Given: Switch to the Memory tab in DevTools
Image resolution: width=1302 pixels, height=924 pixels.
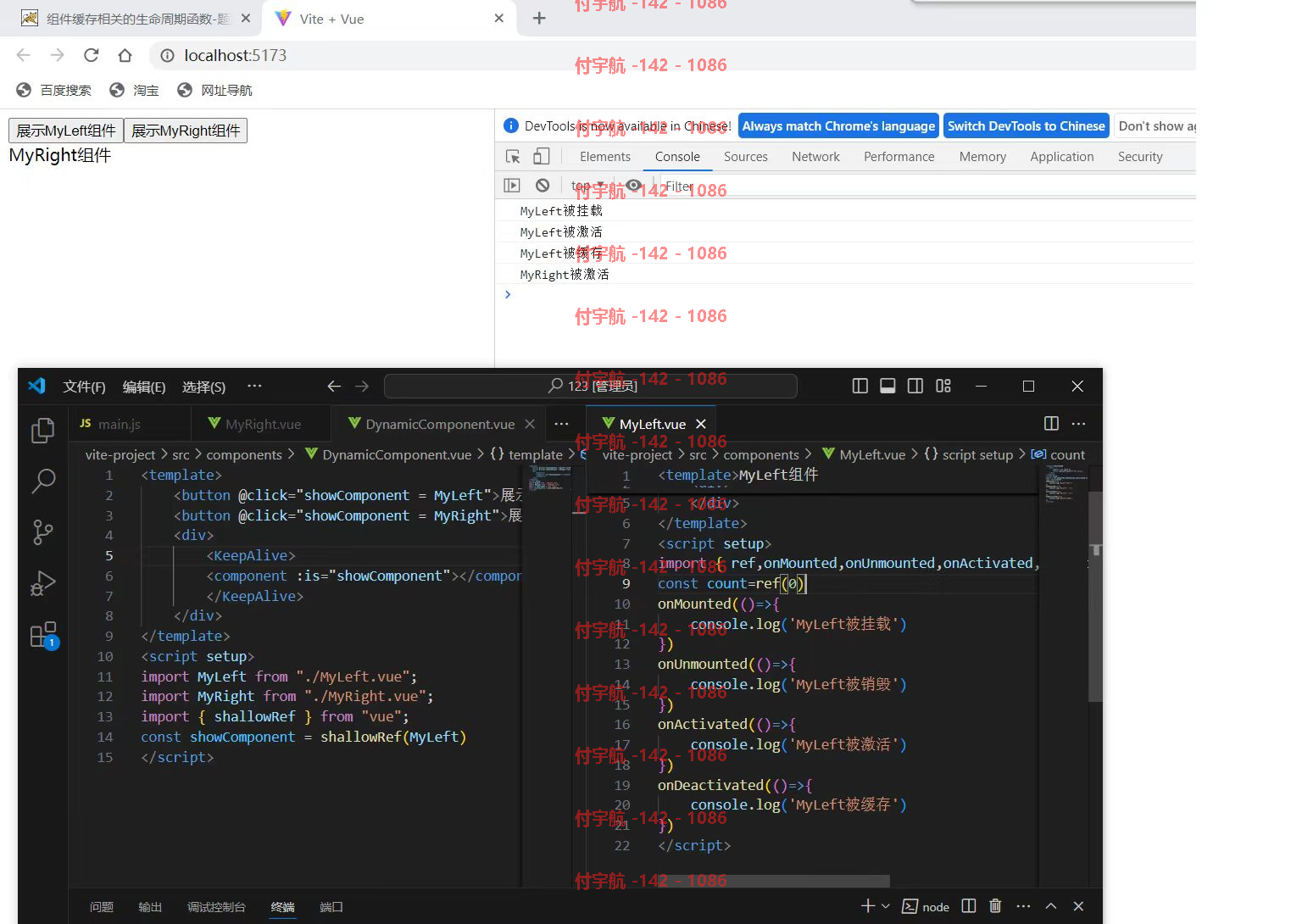Looking at the screenshot, I should [x=982, y=157].
